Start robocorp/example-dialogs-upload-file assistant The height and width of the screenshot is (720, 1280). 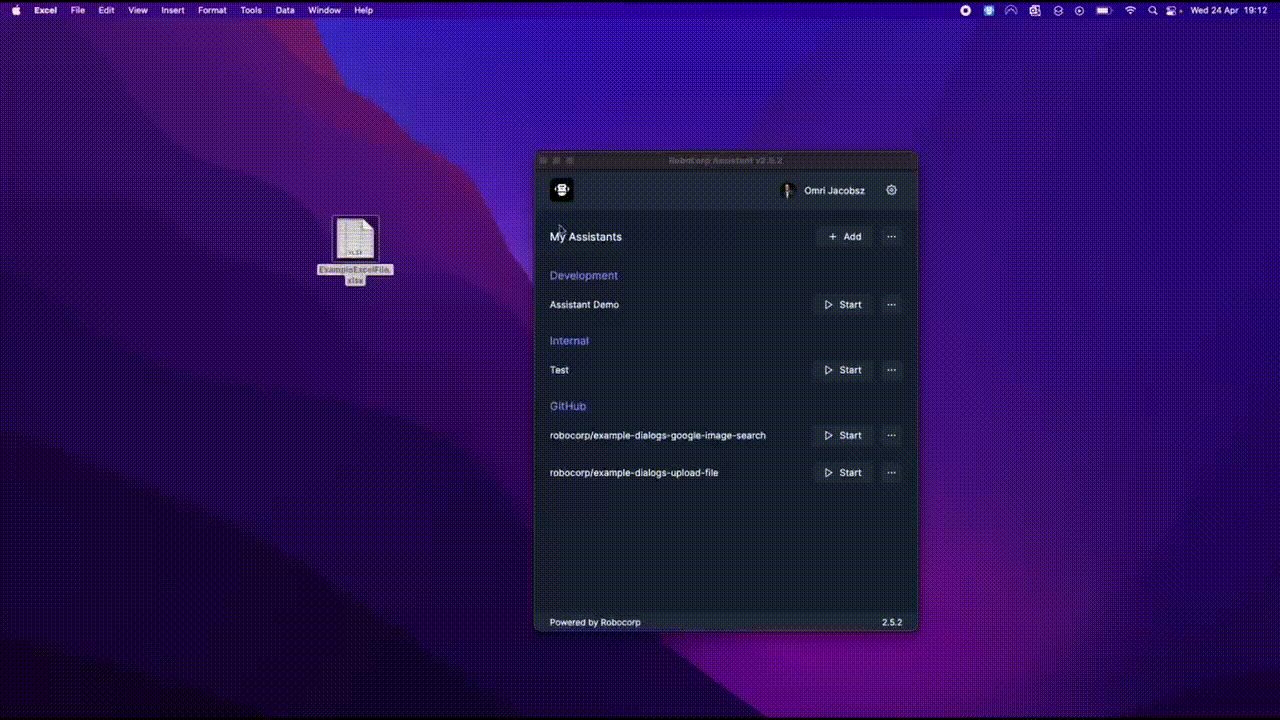[842, 473]
